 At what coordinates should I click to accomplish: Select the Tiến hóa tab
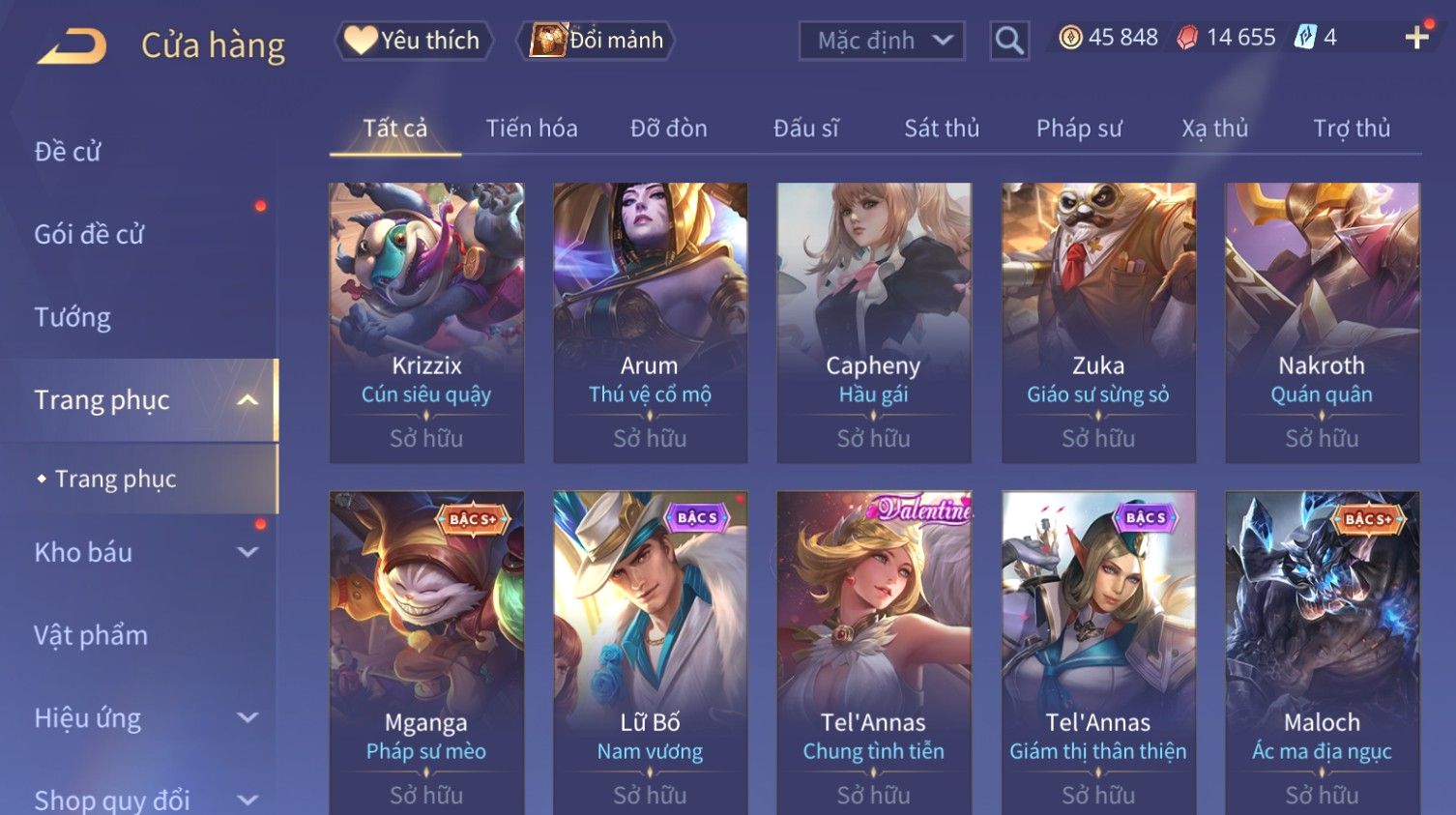point(532,129)
